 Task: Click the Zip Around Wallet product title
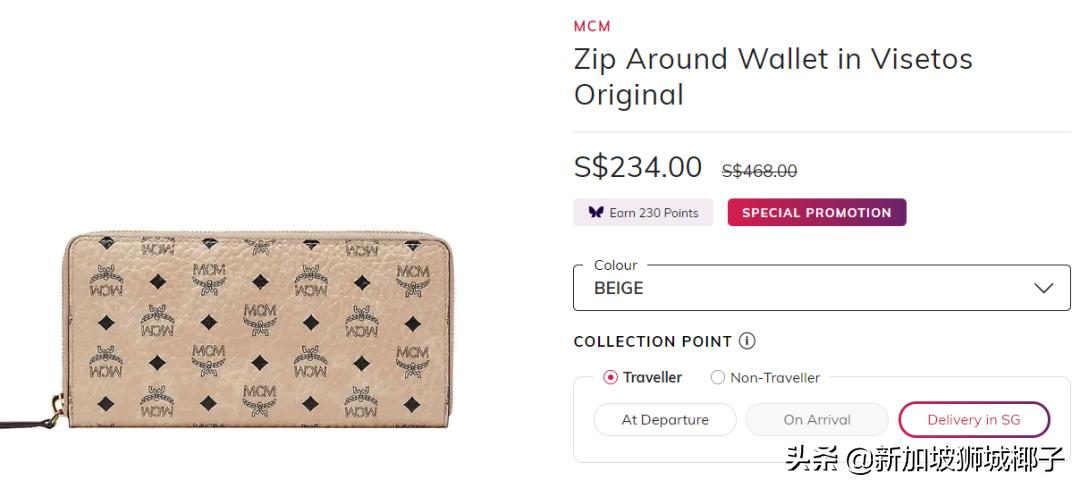(772, 77)
